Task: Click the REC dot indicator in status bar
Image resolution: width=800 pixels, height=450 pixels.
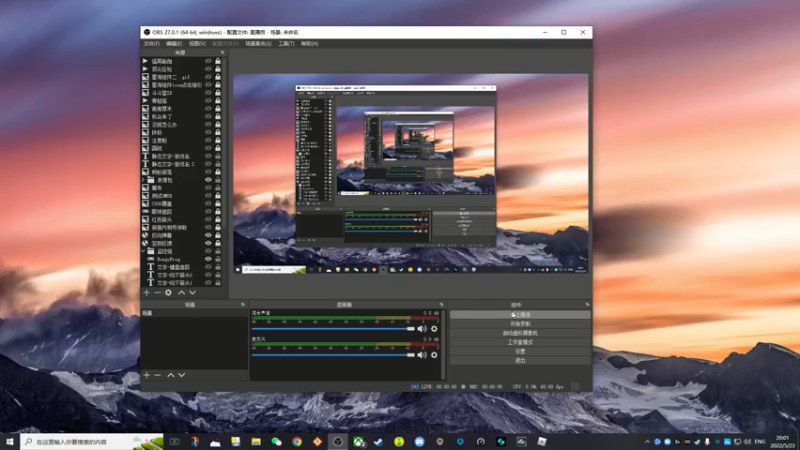Action: (x=463, y=387)
